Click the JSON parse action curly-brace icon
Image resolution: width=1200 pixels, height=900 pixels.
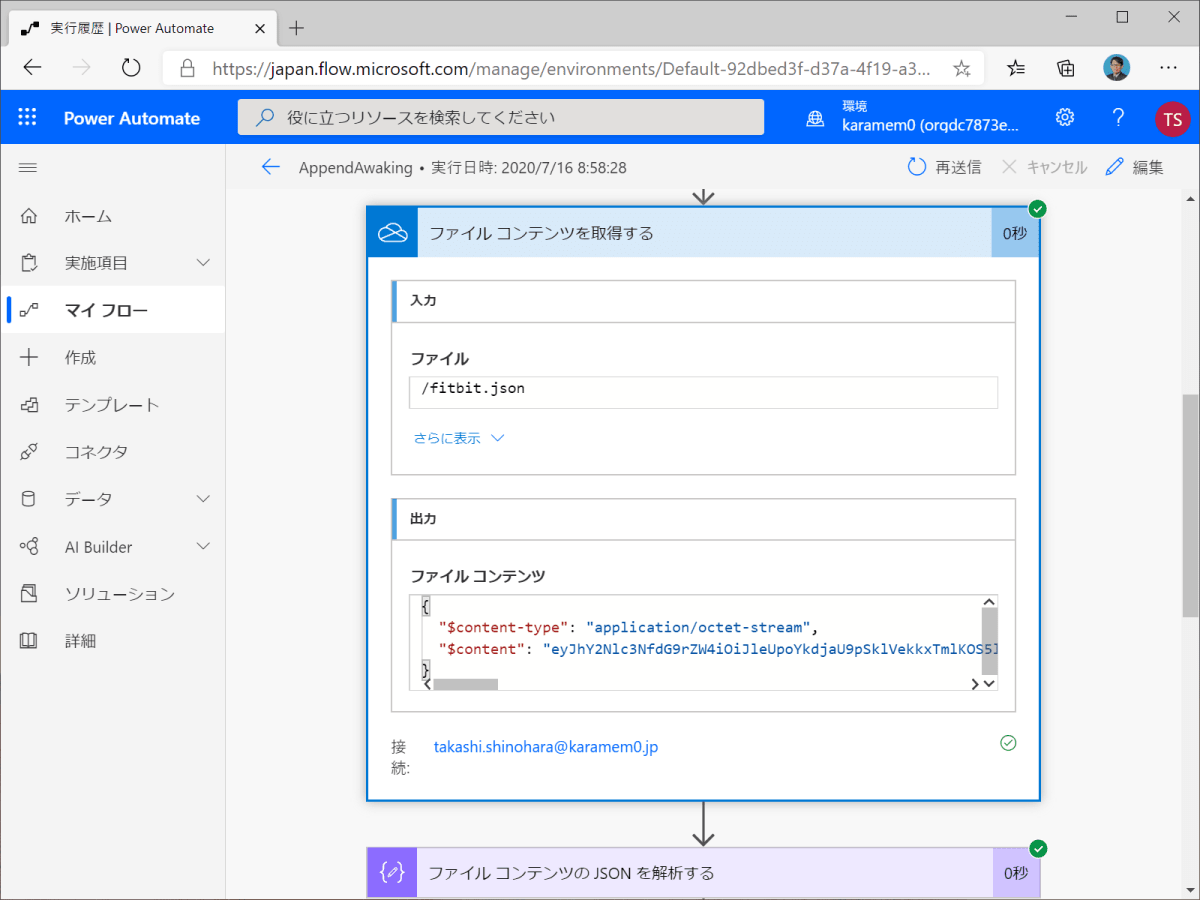[391, 873]
